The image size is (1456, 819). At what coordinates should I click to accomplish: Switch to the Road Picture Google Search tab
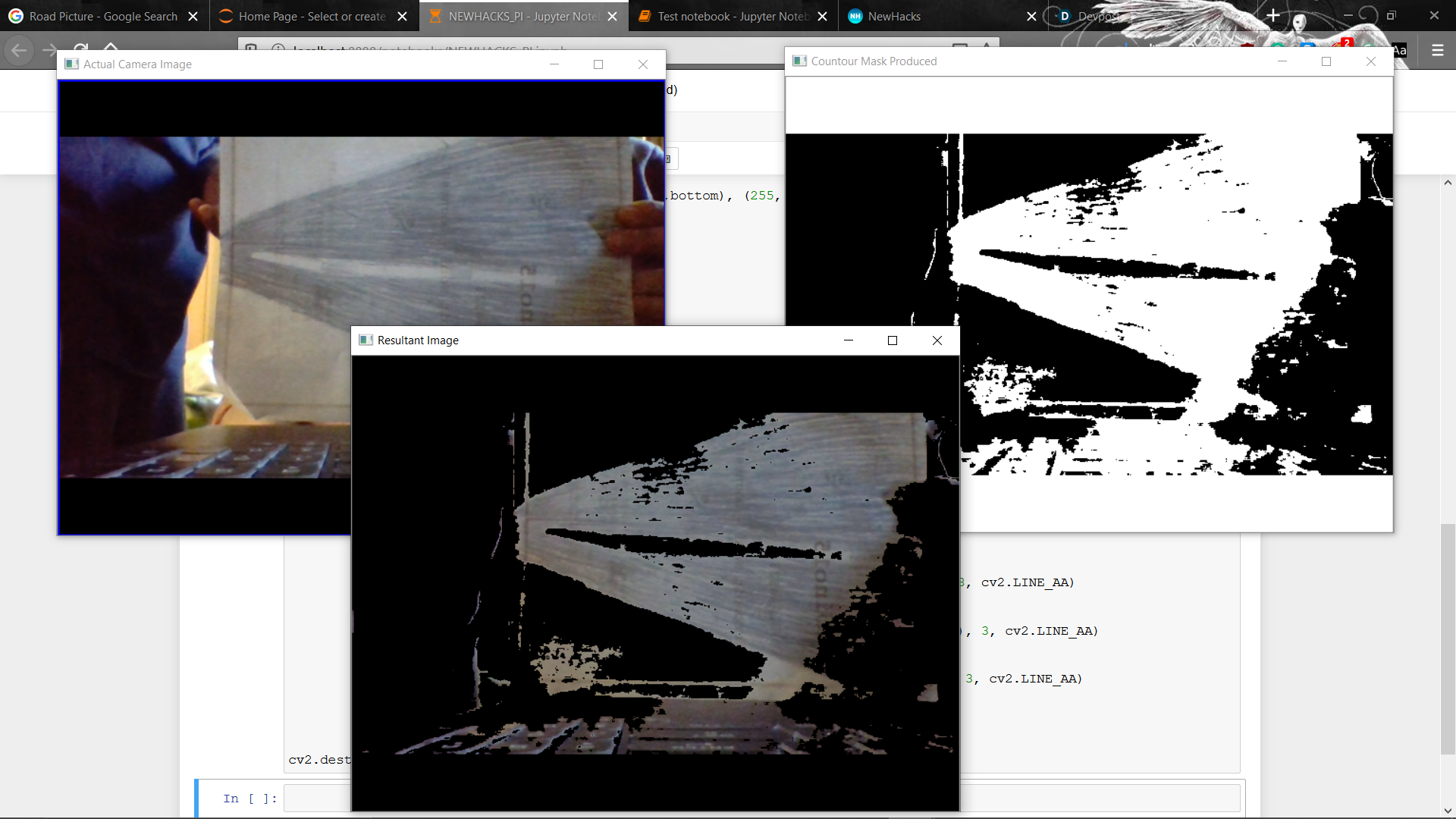(x=102, y=16)
